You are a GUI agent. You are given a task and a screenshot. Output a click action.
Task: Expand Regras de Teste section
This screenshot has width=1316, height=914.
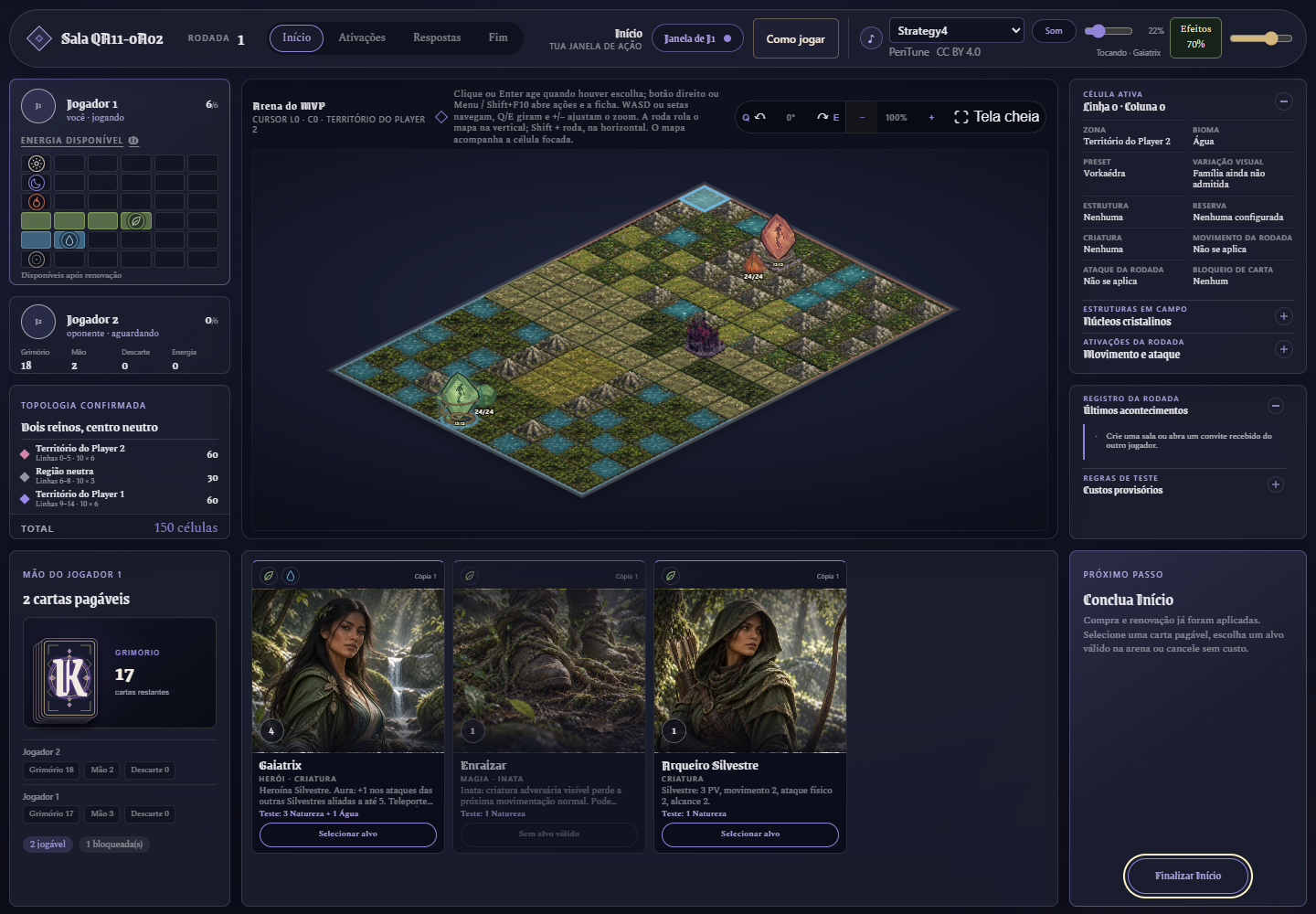pos(1276,484)
